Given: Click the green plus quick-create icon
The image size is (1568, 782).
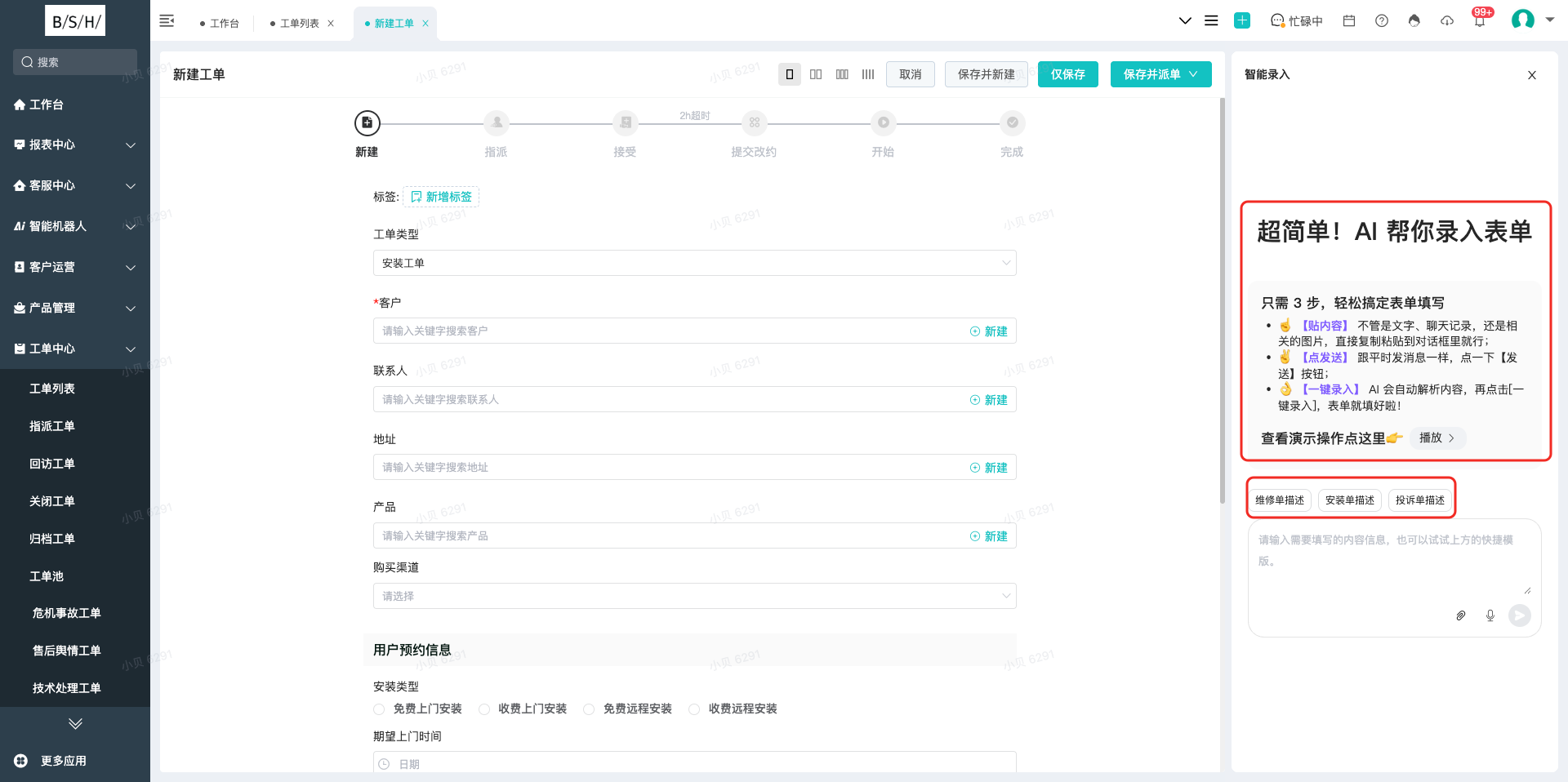Looking at the screenshot, I should coord(1242,21).
